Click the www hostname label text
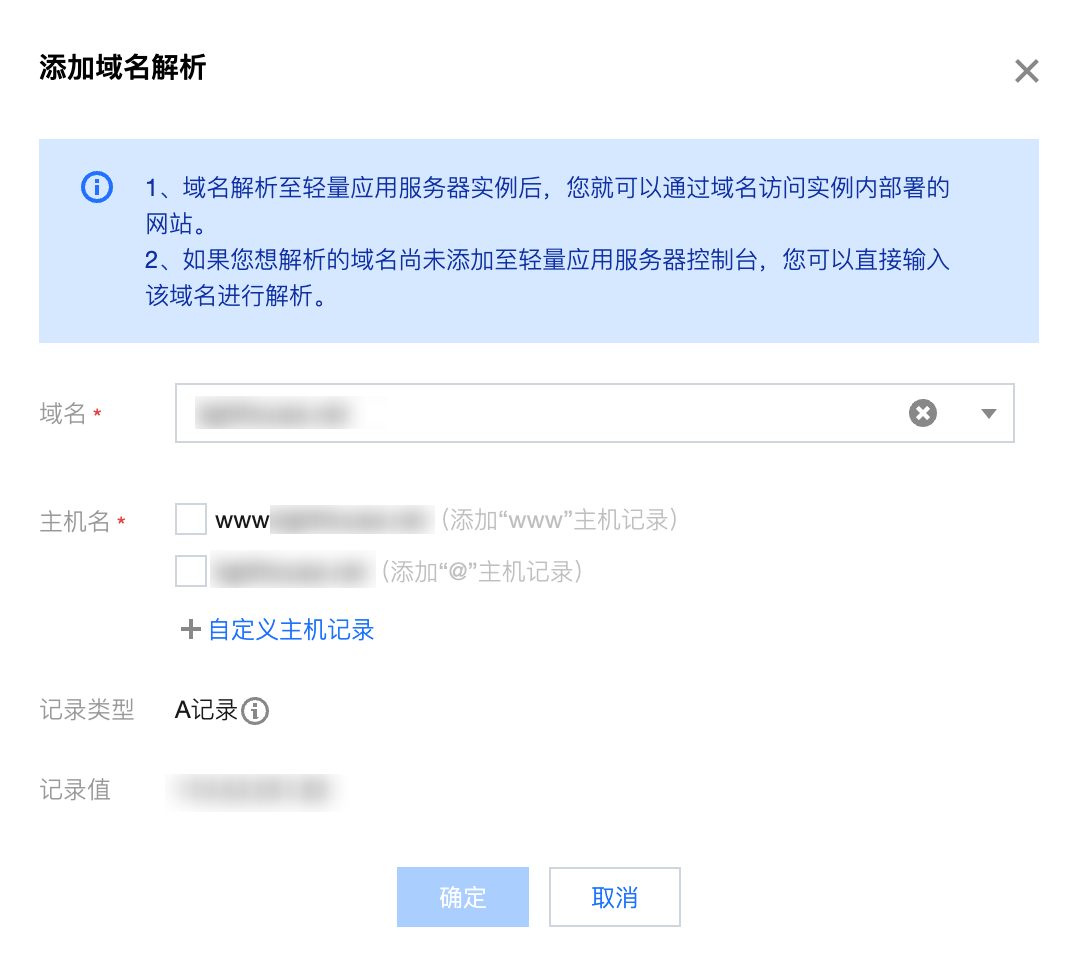1072x956 pixels. [242, 521]
